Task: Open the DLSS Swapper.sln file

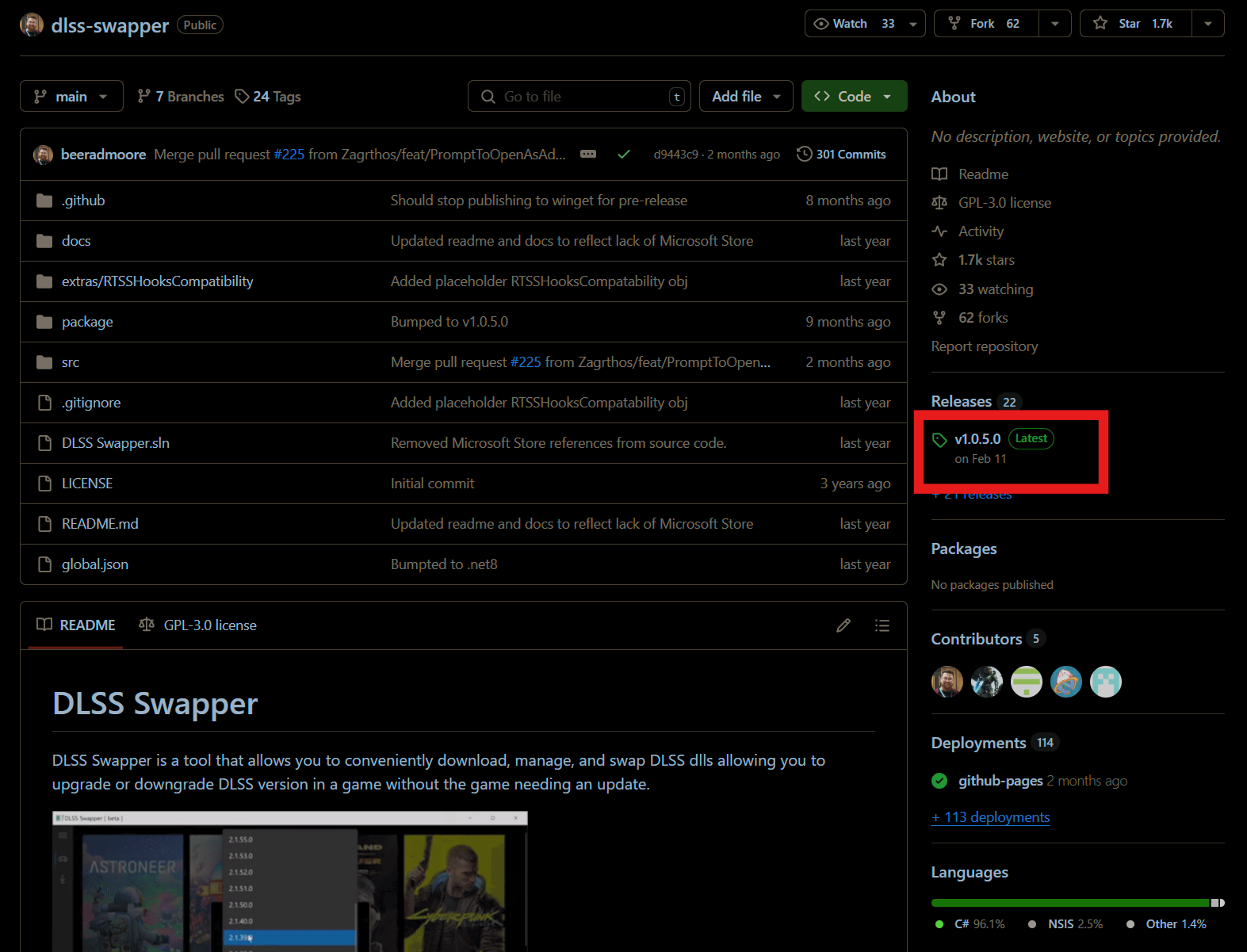Action: point(116,443)
